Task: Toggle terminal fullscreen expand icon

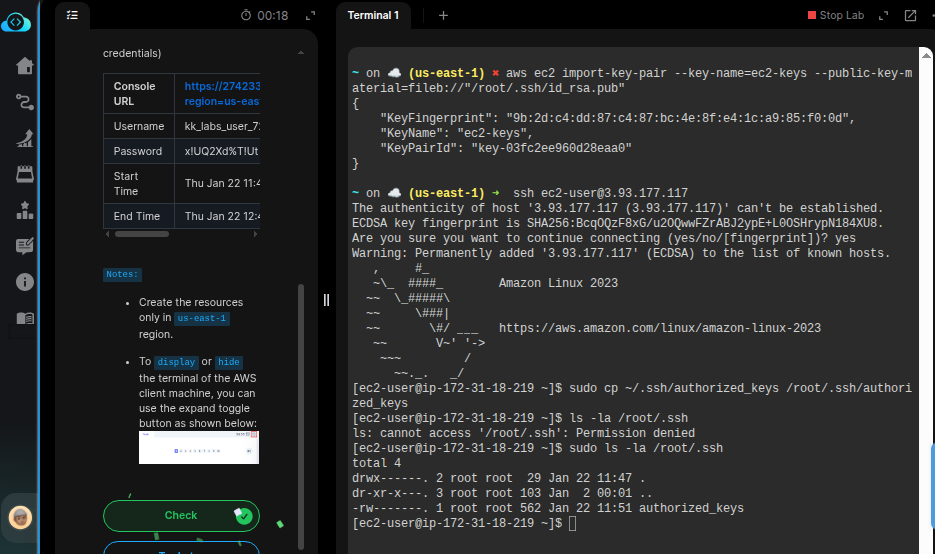Action: point(883,15)
